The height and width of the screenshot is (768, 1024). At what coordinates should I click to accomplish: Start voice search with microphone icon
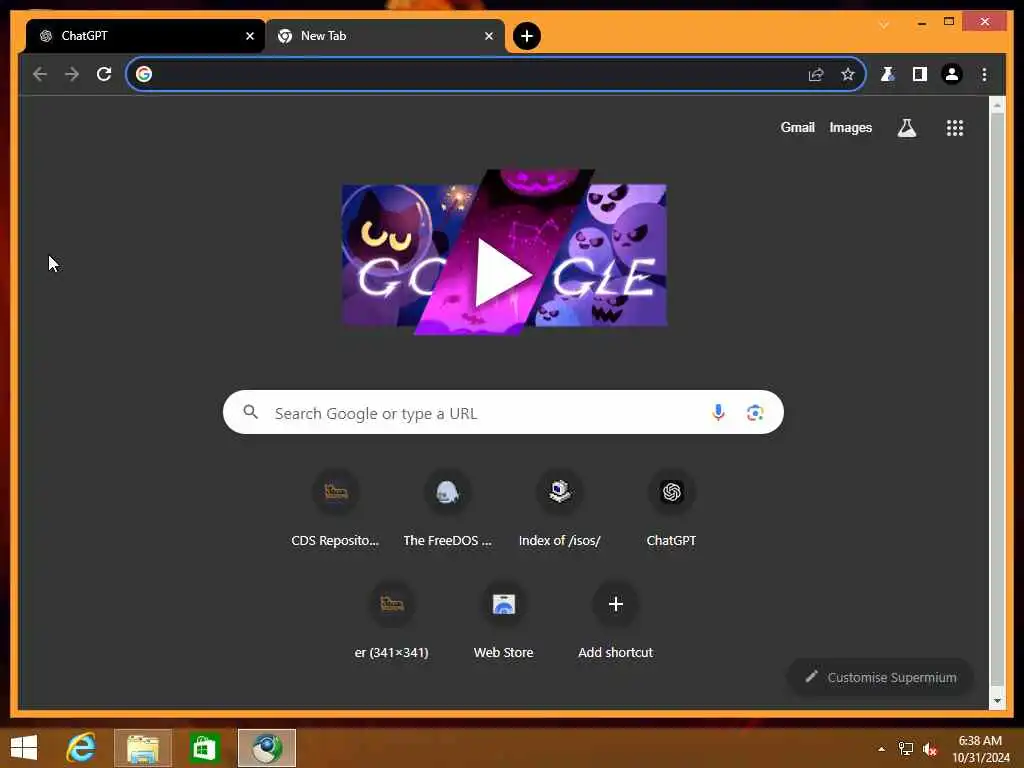[718, 412]
